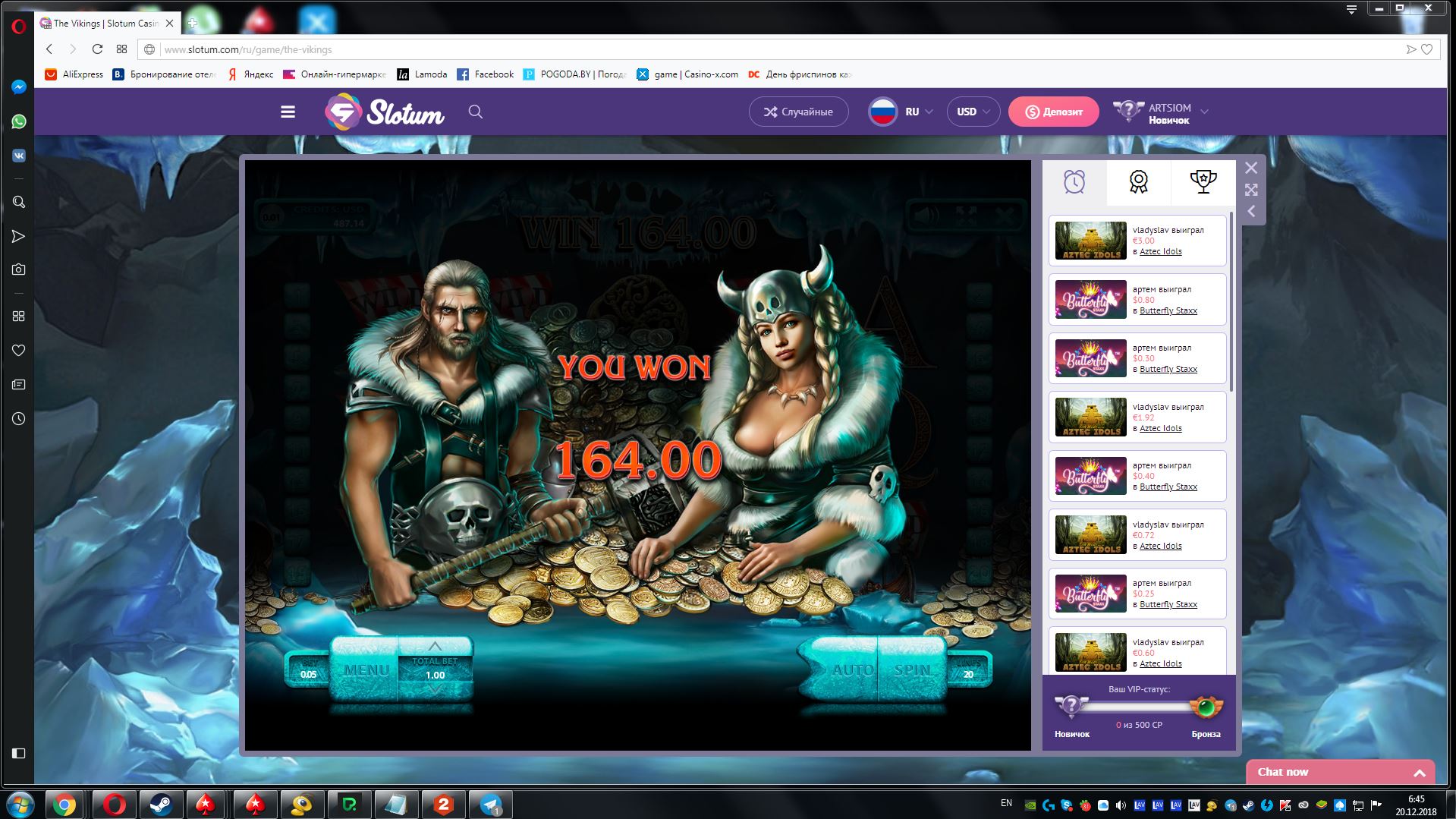Open the Facebook bookmark
The height and width of the screenshot is (819, 1456).
pyautogui.click(x=486, y=74)
